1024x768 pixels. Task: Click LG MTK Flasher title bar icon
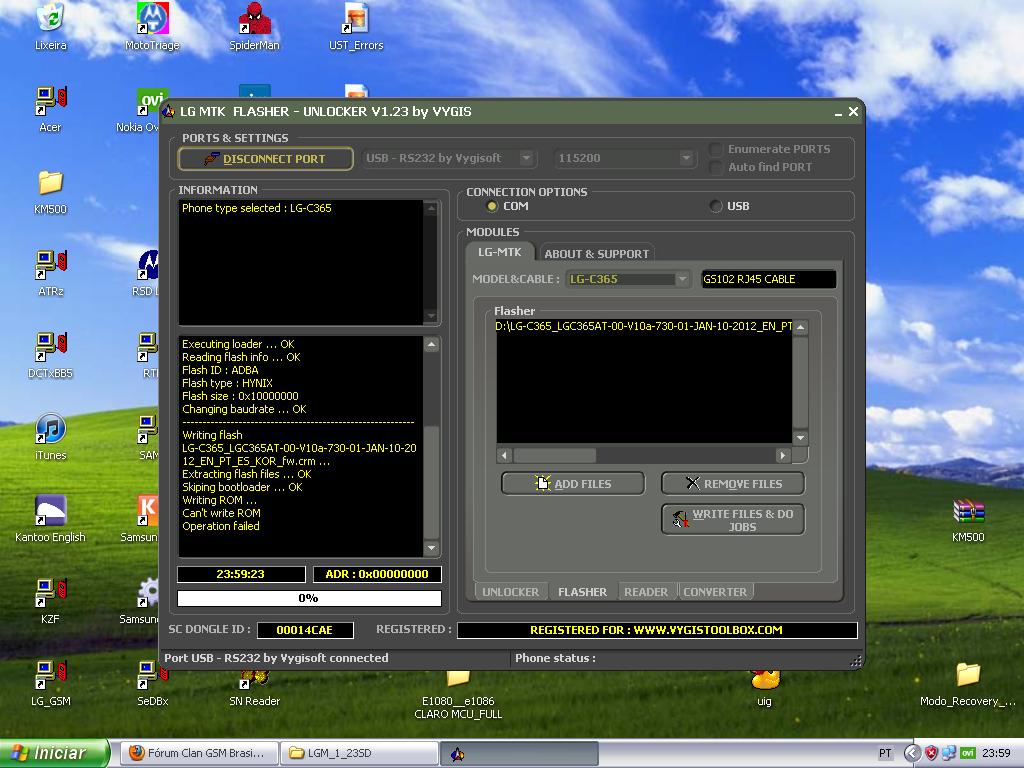point(168,112)
